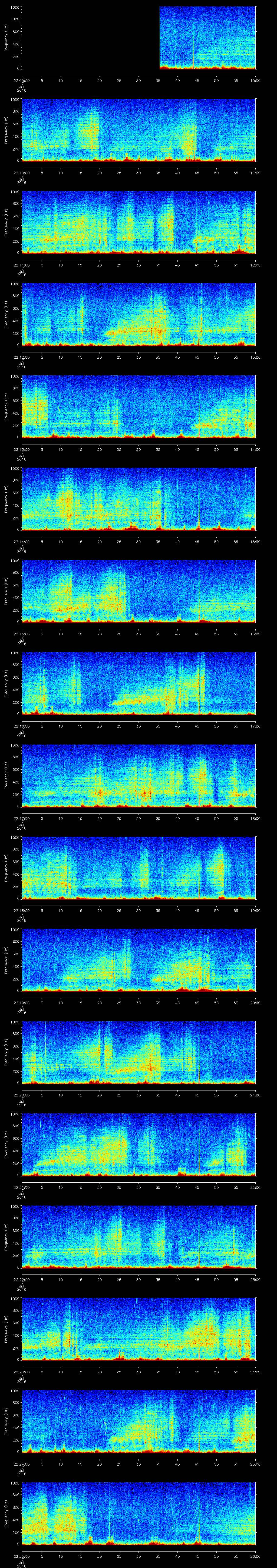The width and height of the screenshot is (277, 1568).
Task: Click the 22:00 end label at row's right edge
Action: [255, 1187]
